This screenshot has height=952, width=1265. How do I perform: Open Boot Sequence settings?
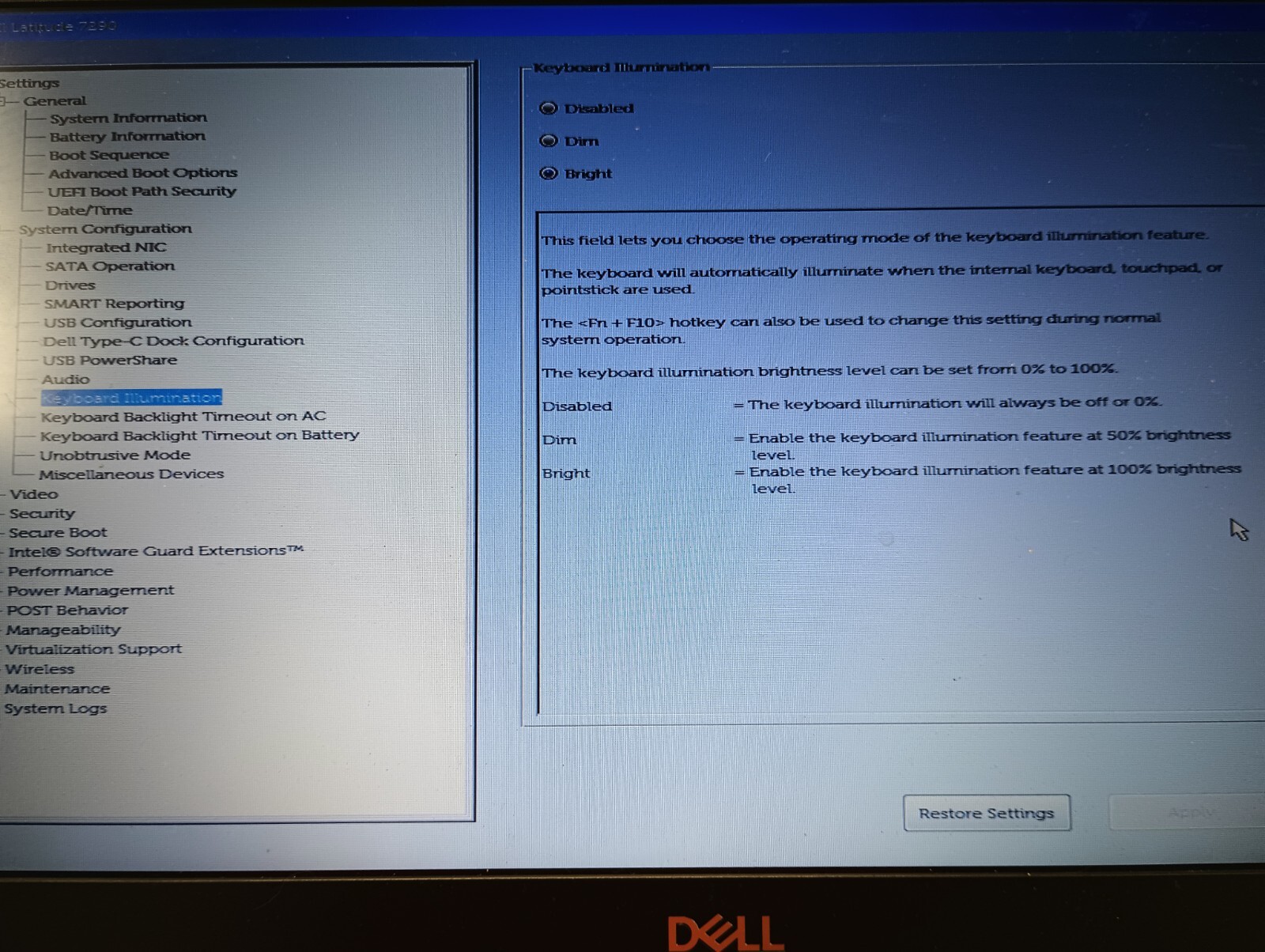tap(108, 155)
